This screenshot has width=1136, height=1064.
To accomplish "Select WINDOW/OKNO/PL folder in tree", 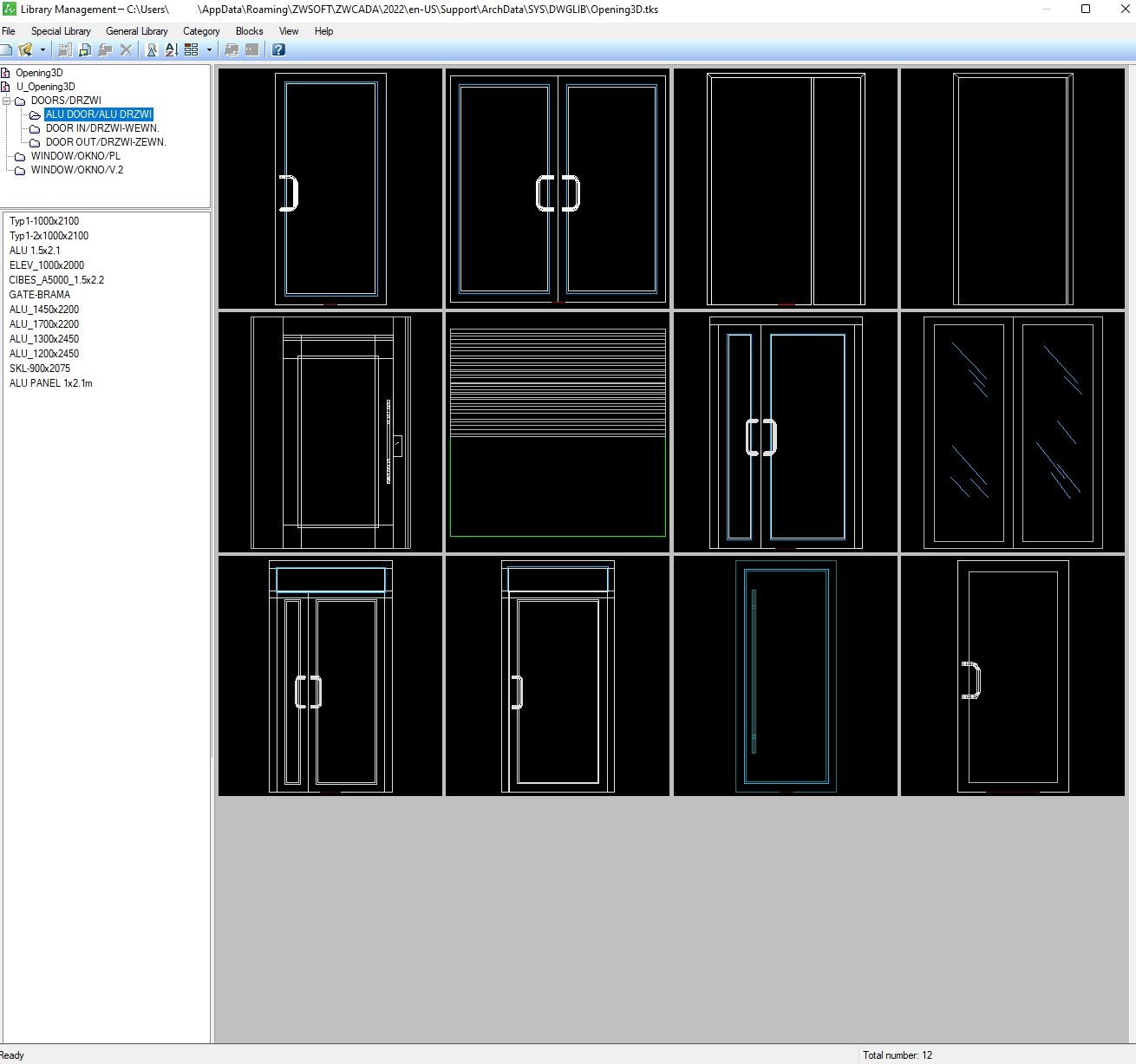I will point(75,156).
